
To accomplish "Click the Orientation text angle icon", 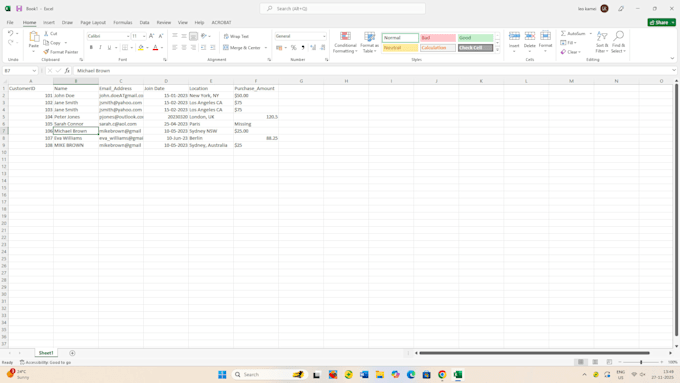I will 203,36.
